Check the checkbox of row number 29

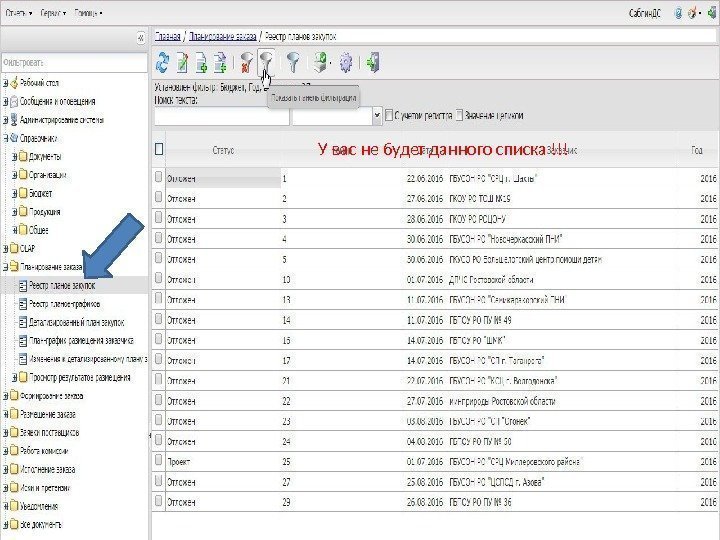point(158,501)
